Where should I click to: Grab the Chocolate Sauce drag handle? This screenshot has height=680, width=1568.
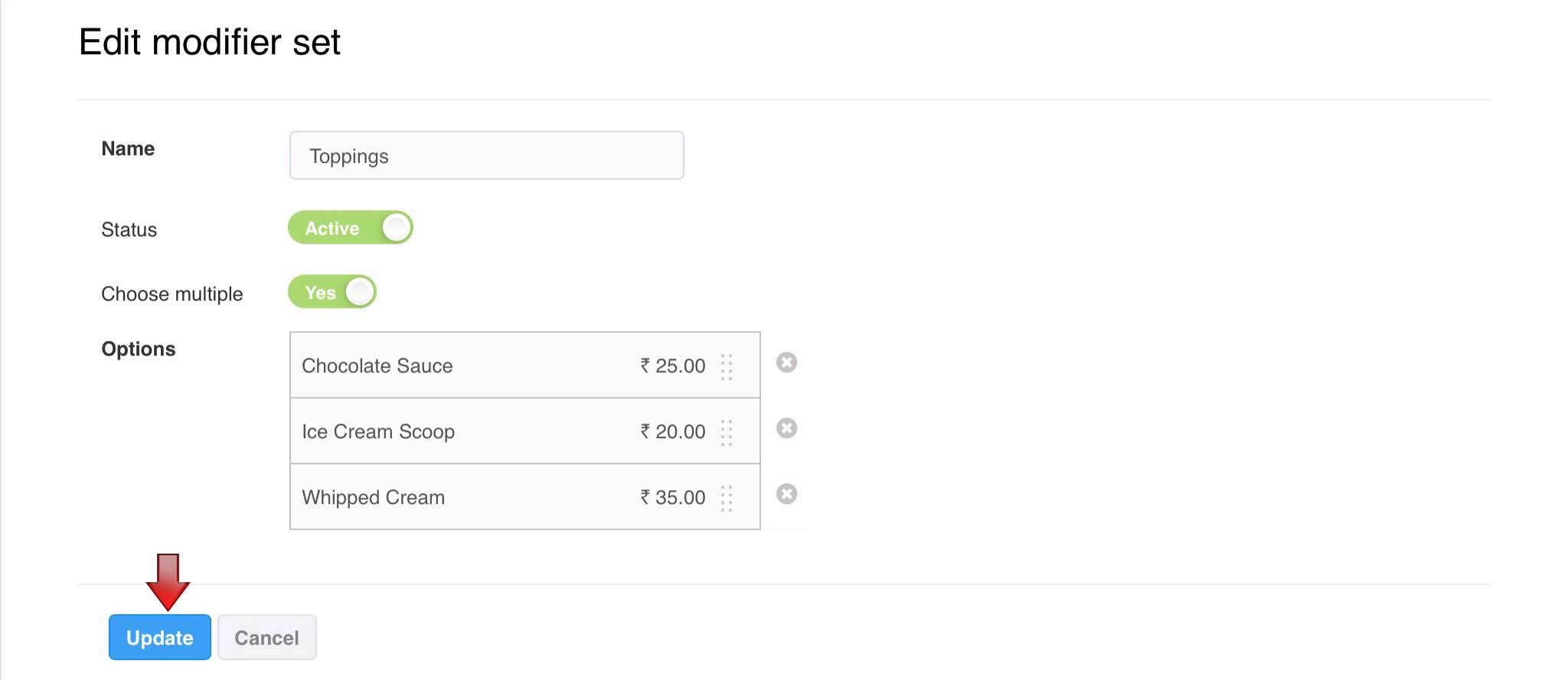coord(727,367)
